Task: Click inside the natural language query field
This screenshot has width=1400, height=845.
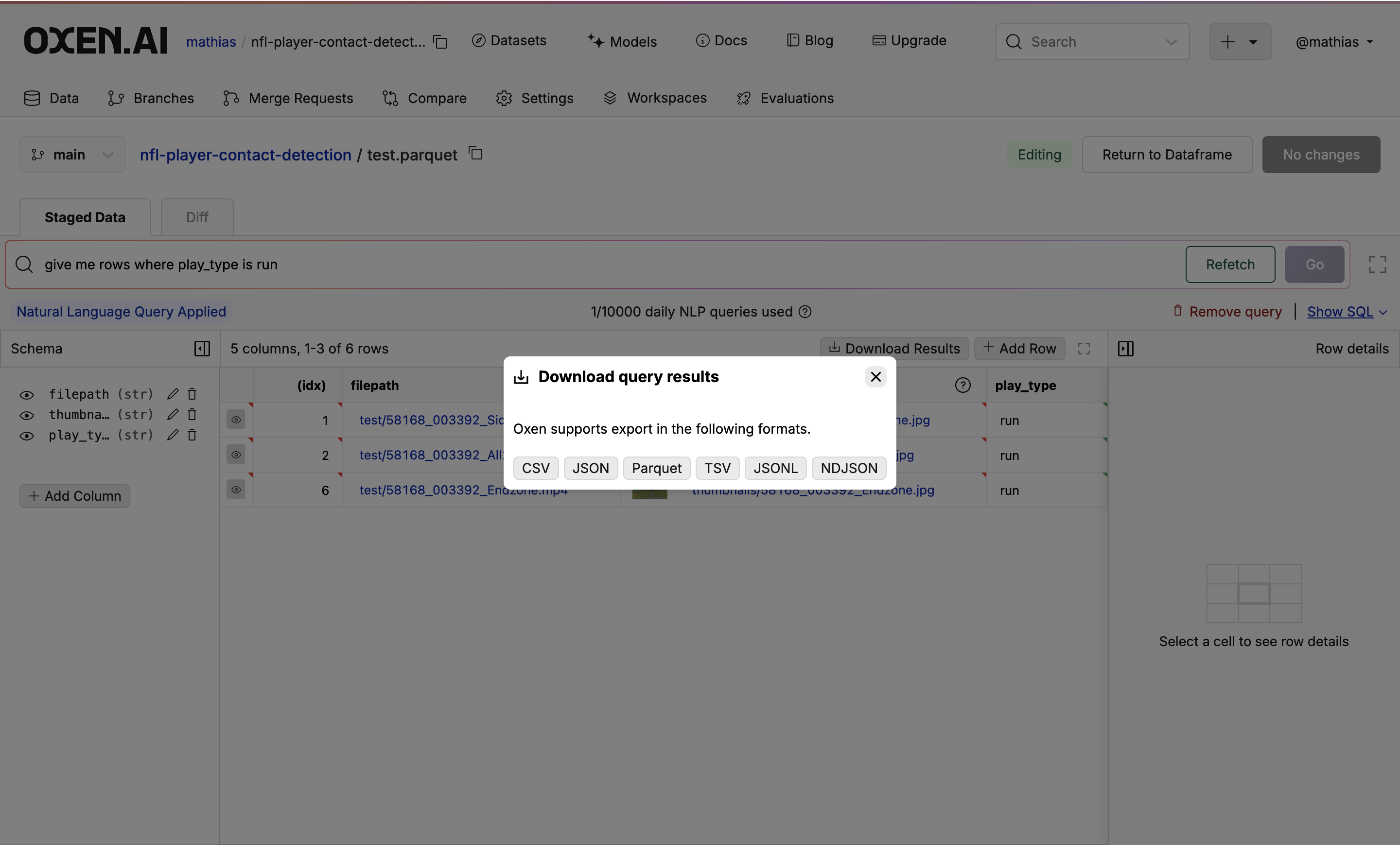Action: (x=341, y=264)
